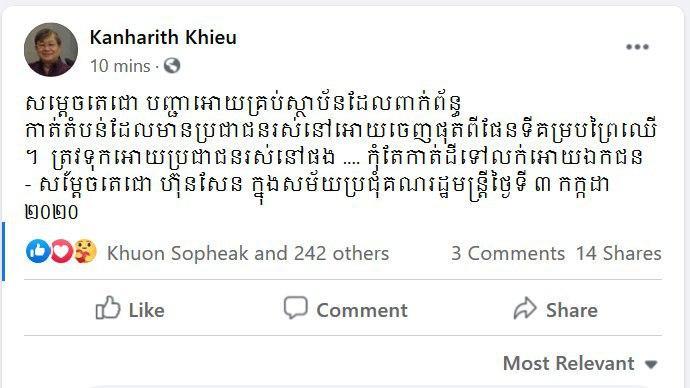Click the Khmer post text body
The image size is (690, 388).
pyautogui.click(x=341, y=157)
